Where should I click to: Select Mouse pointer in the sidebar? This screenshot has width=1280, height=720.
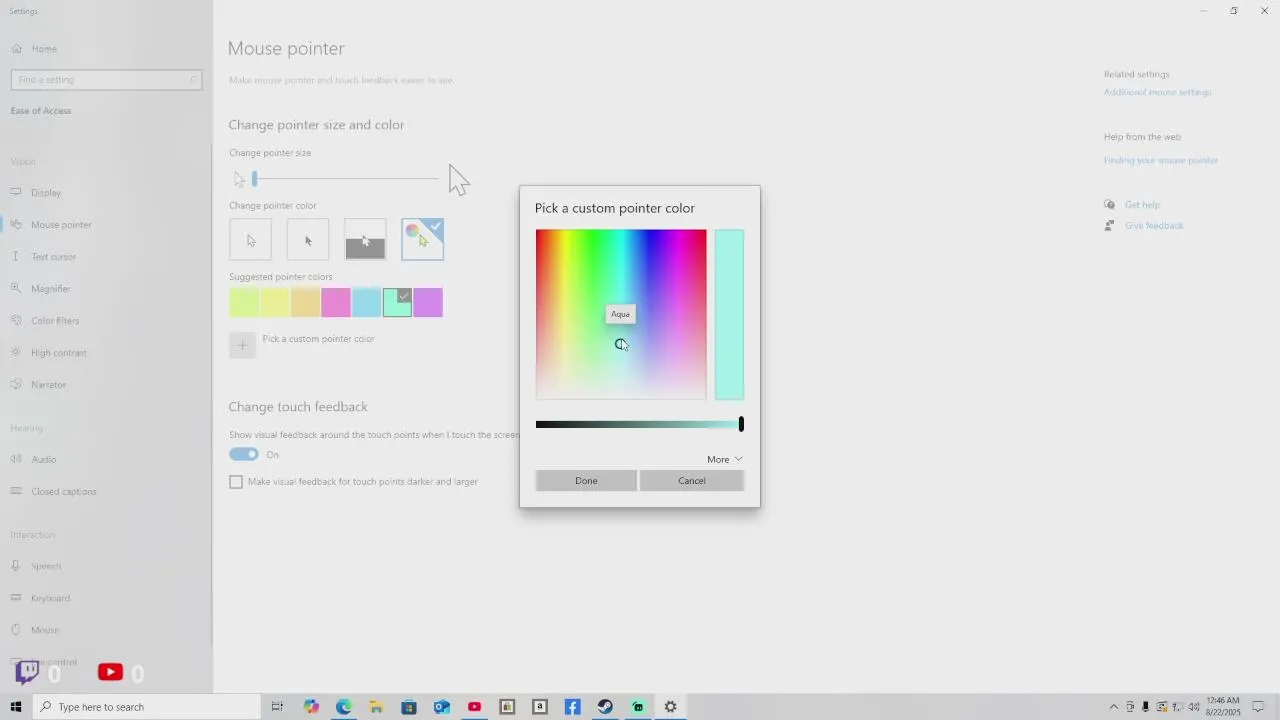click(60, 224)
